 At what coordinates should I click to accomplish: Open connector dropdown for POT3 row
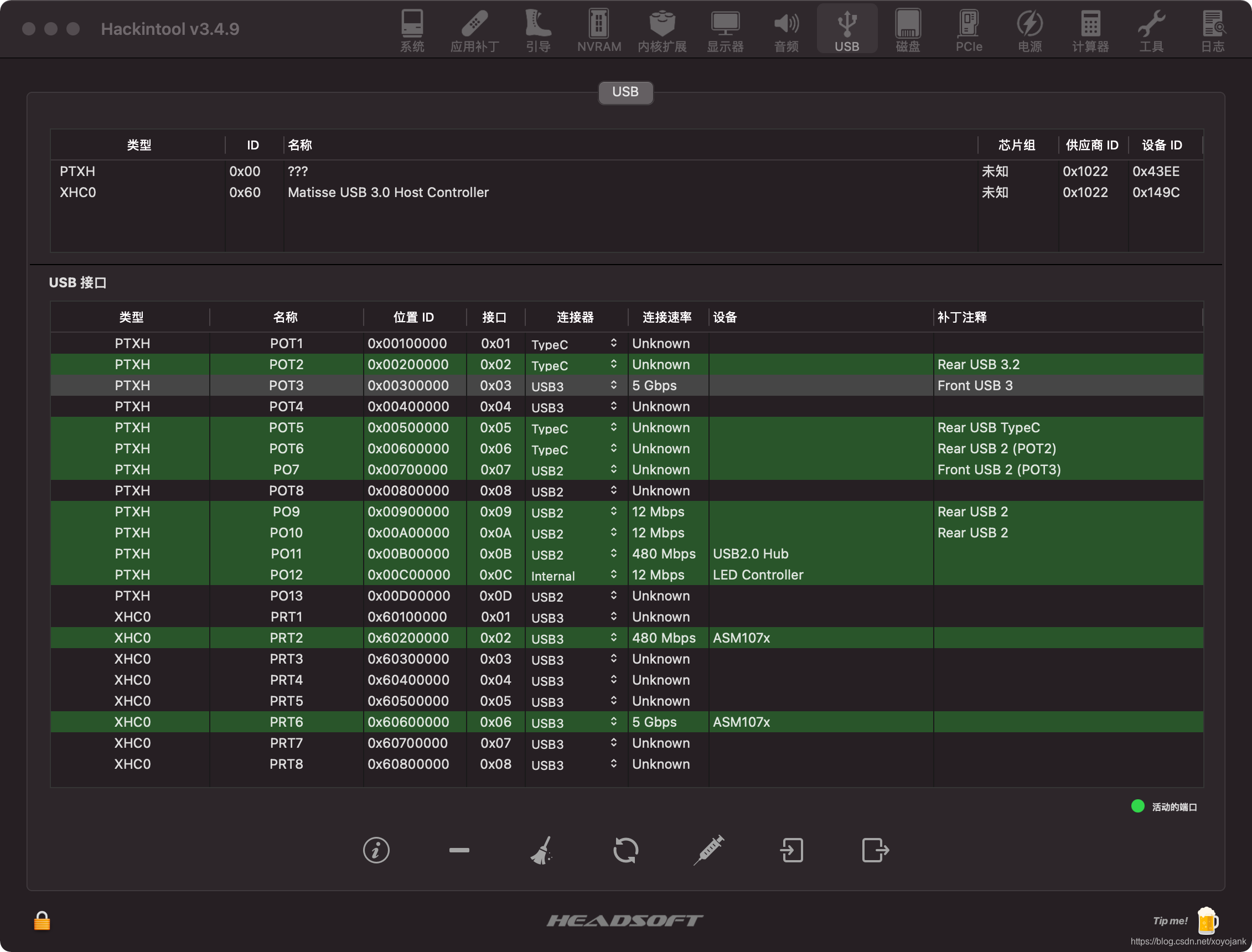613,385
